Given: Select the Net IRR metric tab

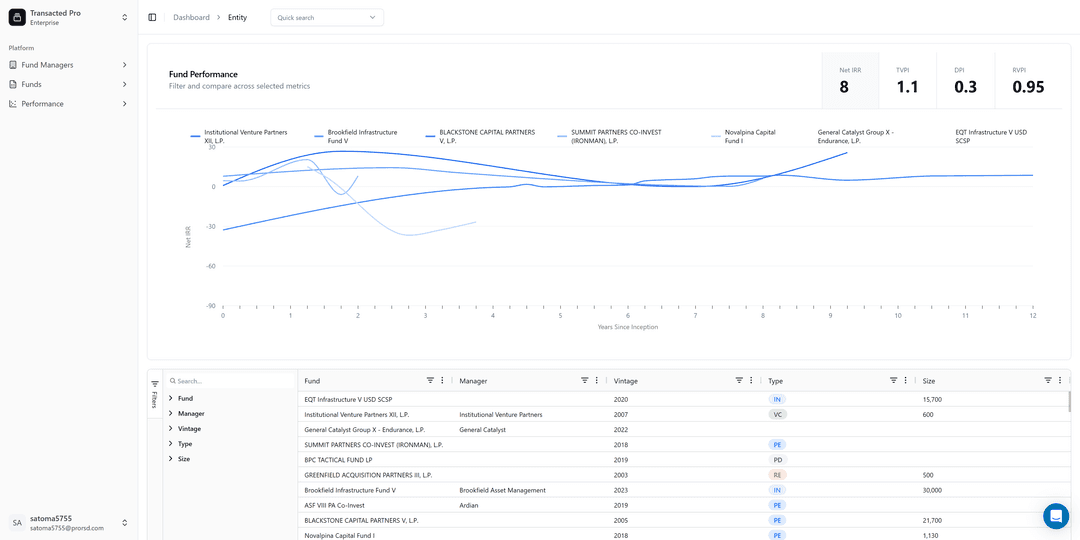Looking at the screenshot, I should click(850, 80).
